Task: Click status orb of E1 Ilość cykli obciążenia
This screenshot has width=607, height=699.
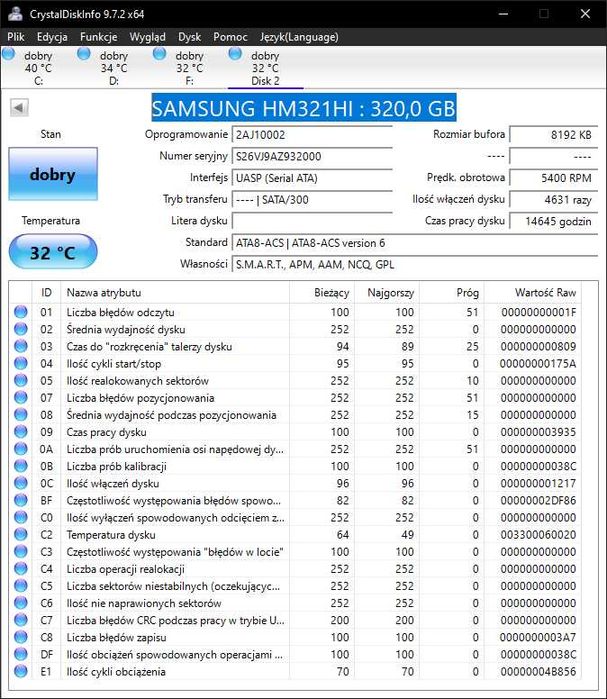Action: tap(21, 671)
